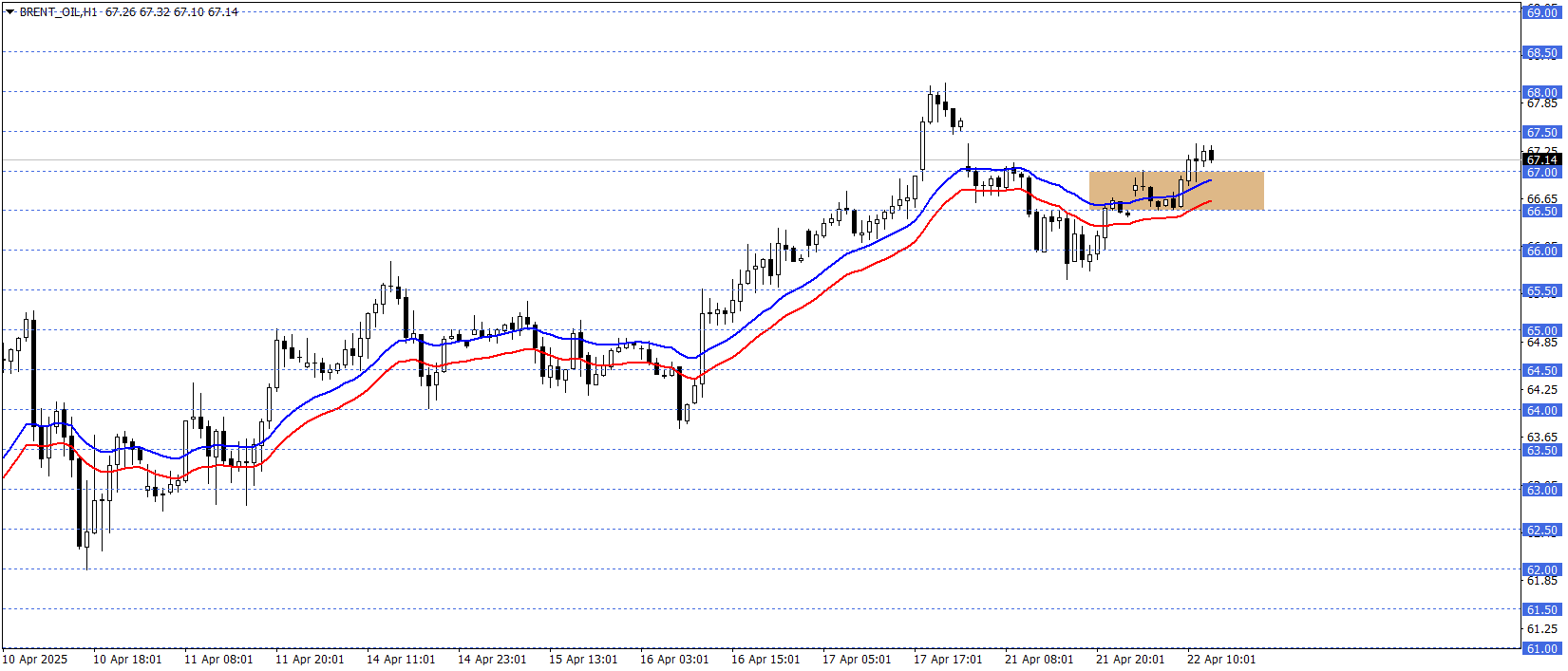Screen dimensions: 1568x671
Task: Click the 62.00 price level label
Action: point(1542,569)
